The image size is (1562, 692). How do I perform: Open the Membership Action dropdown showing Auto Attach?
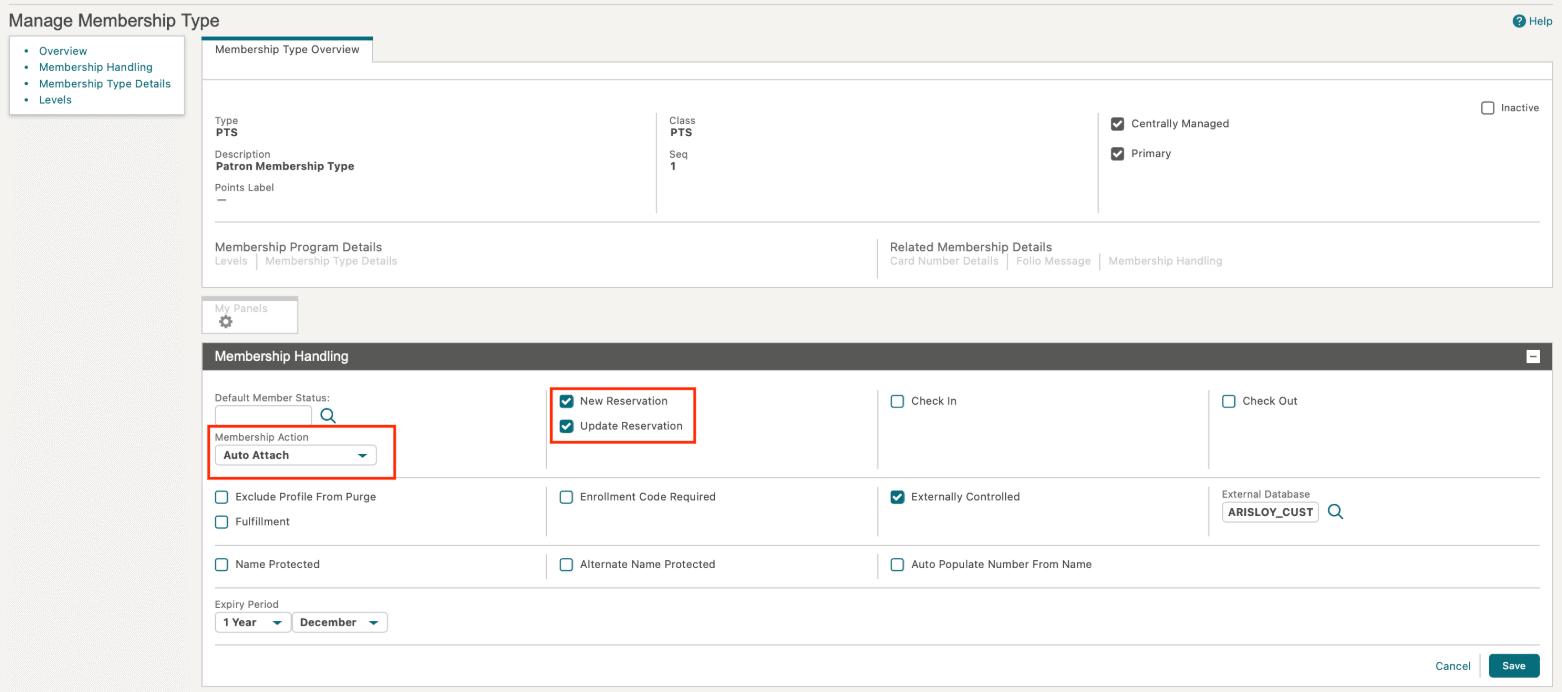point(295,454)
